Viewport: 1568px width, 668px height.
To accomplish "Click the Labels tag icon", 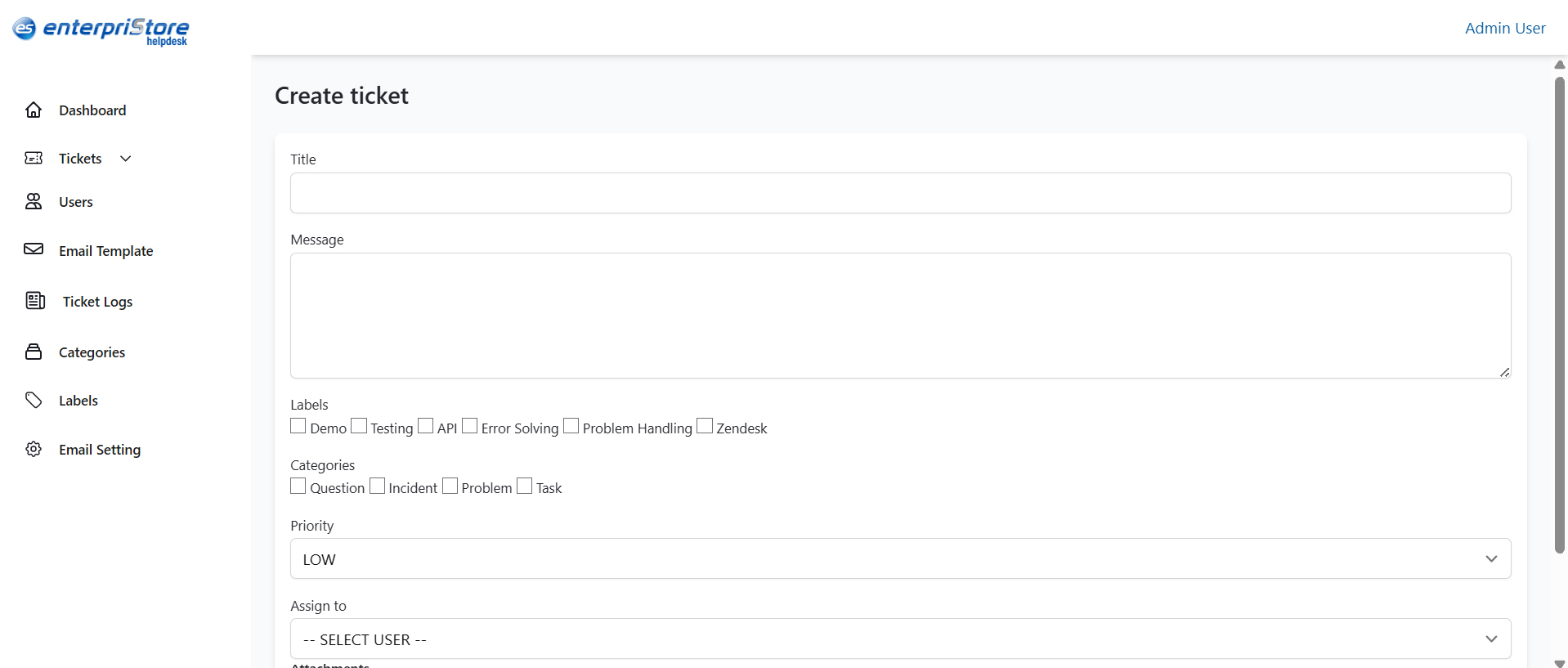I will (x=34, y=400).
